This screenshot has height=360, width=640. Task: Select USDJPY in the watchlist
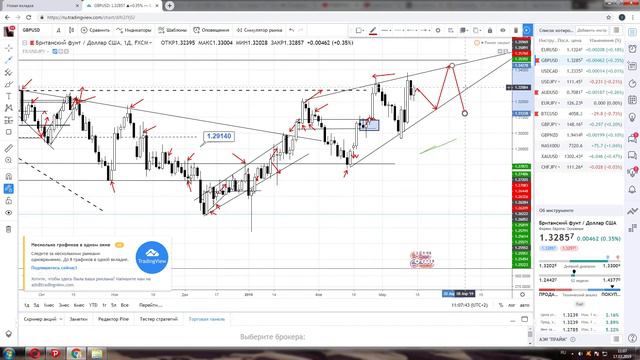coord(580,82)
